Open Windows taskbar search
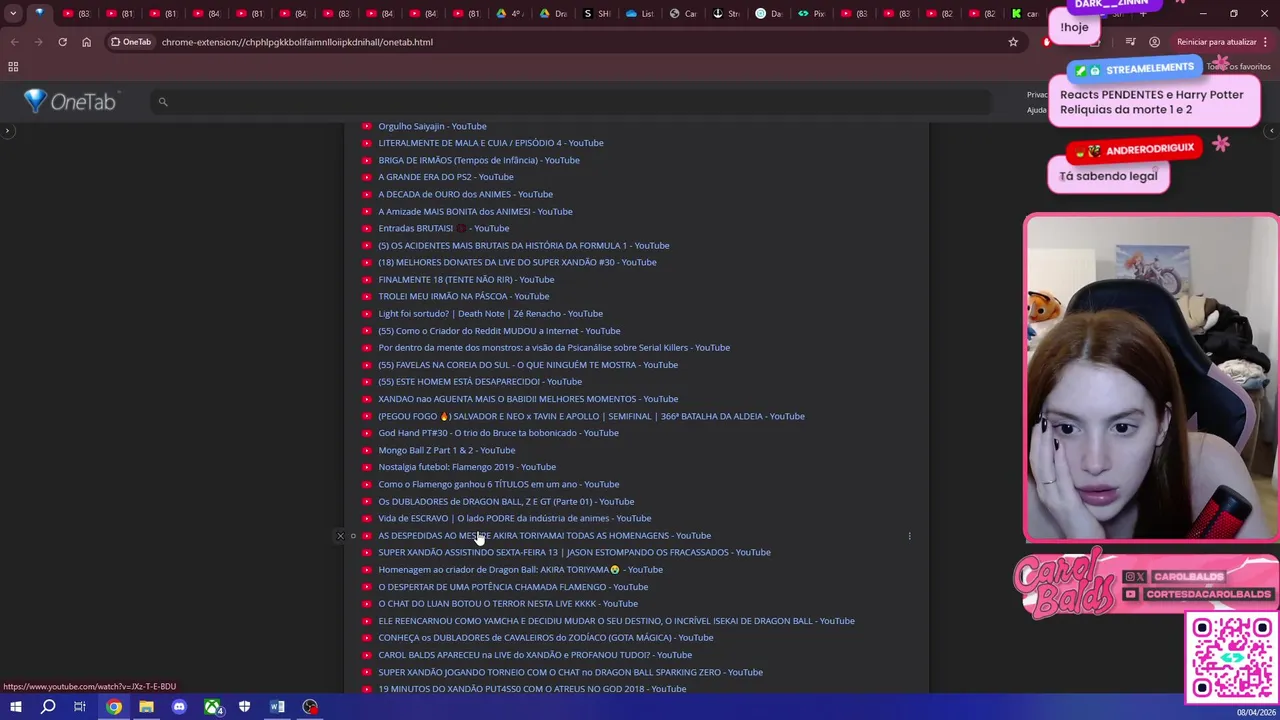The height and width of the screenshot is (720, 1280). [48, 707]
